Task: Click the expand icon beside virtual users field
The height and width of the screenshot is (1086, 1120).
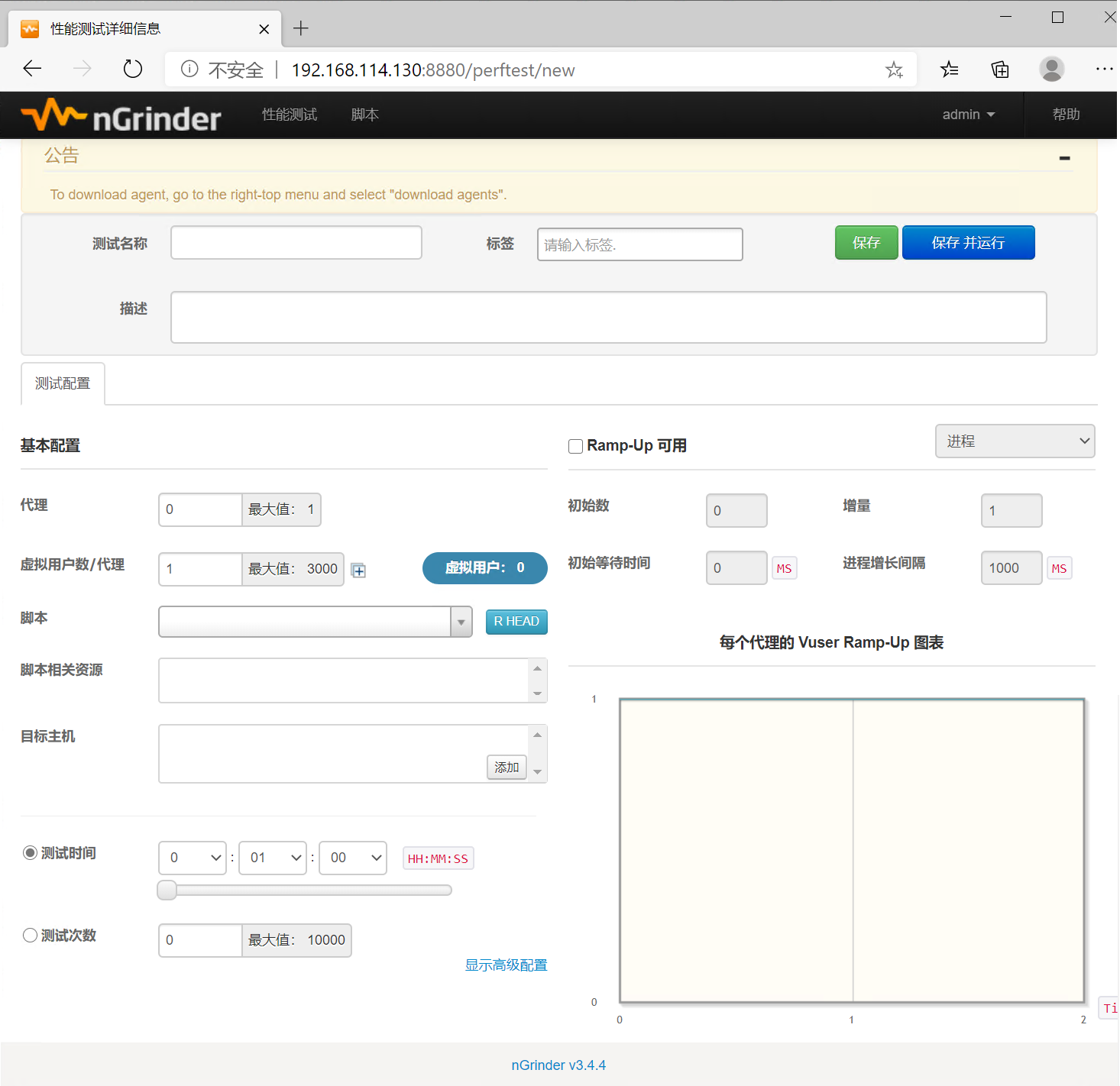Action: tap(358, 570)
